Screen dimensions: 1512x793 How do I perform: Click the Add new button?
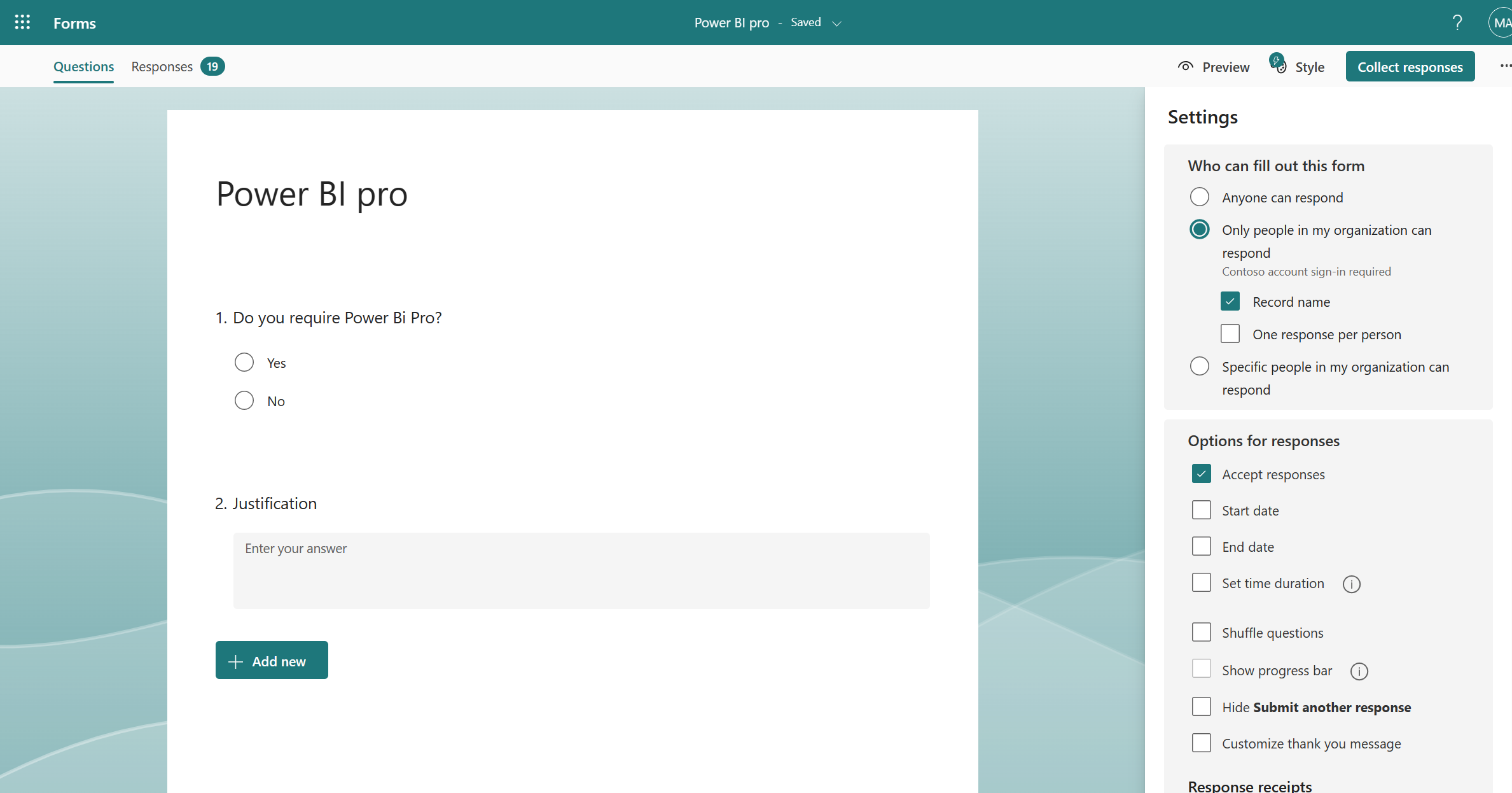[272, 661]
